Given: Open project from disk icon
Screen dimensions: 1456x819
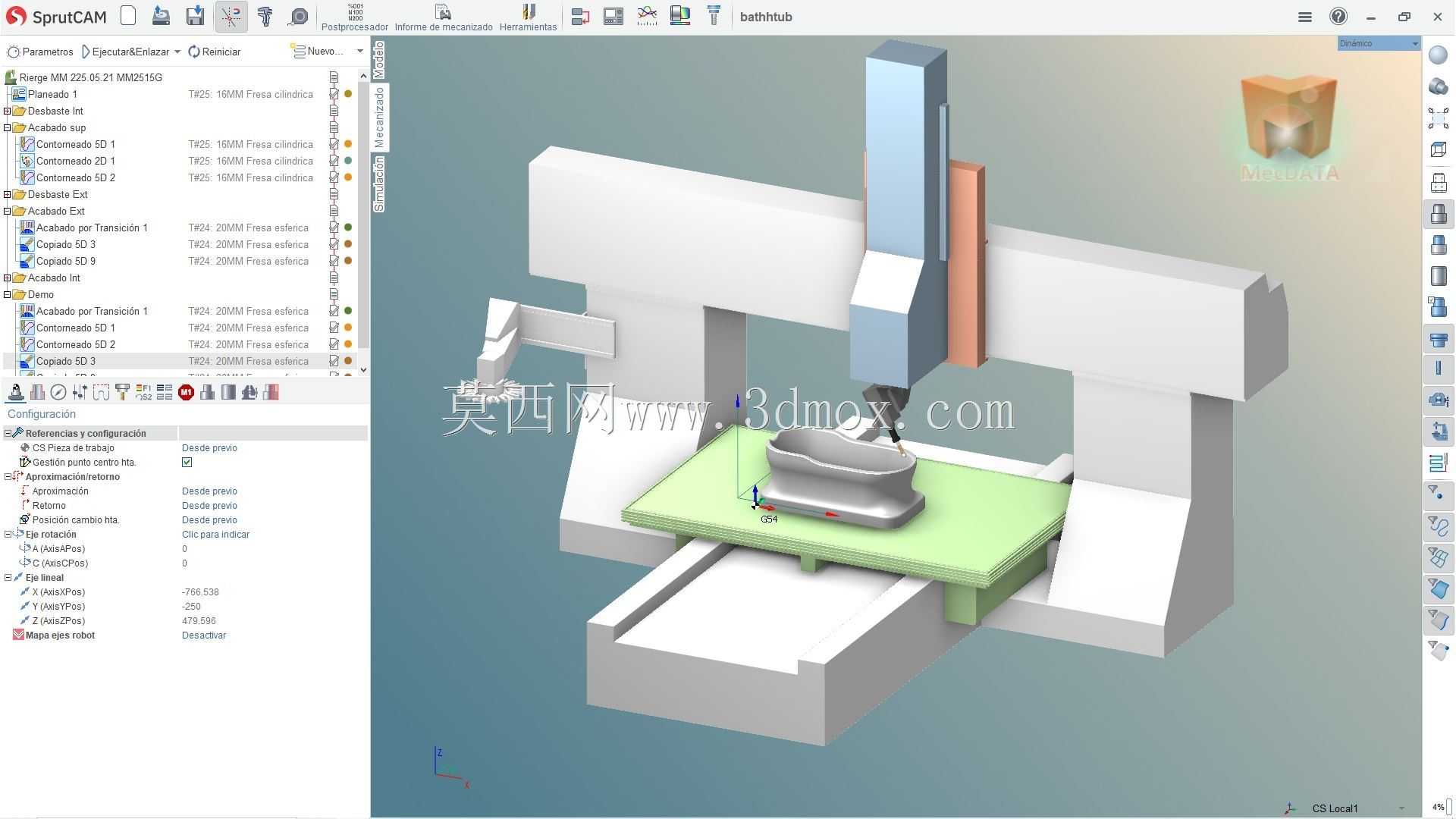Looking at the screenshot, I should click(x=161, y=16).
